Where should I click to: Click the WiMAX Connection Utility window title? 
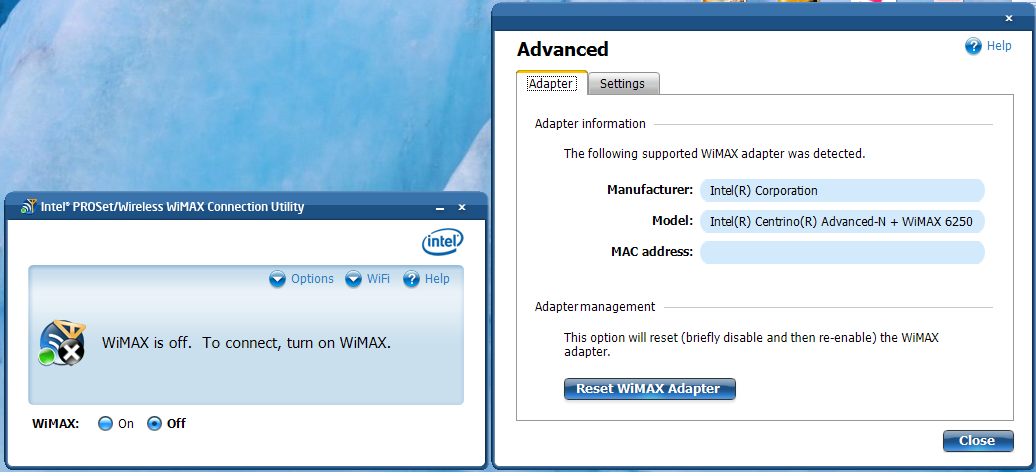172,207
